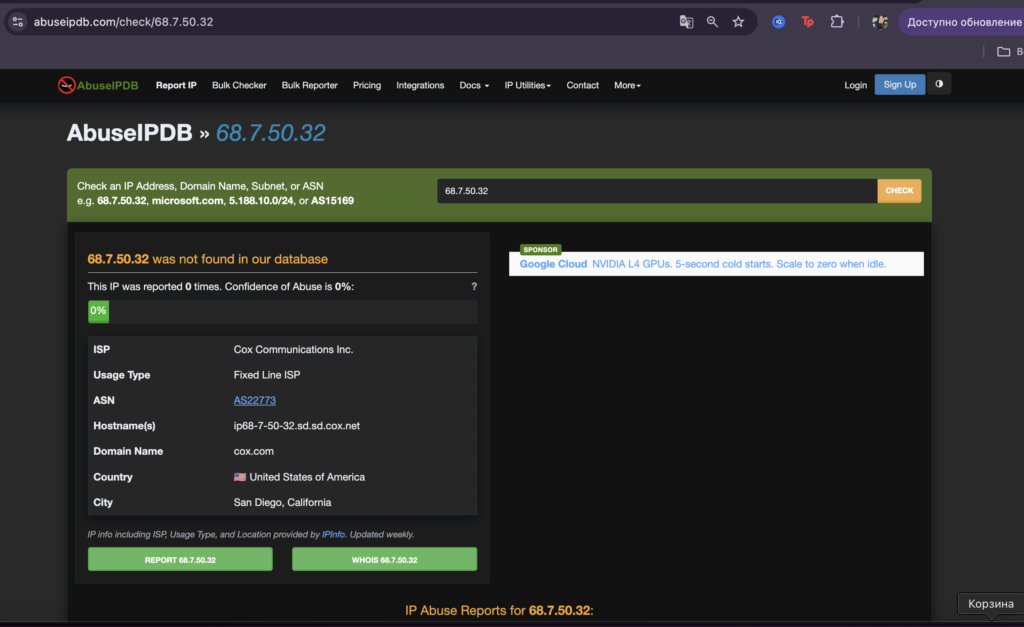Open the blue round extension icon
This screenshot has width=1024, height=627.
[778, 22]
